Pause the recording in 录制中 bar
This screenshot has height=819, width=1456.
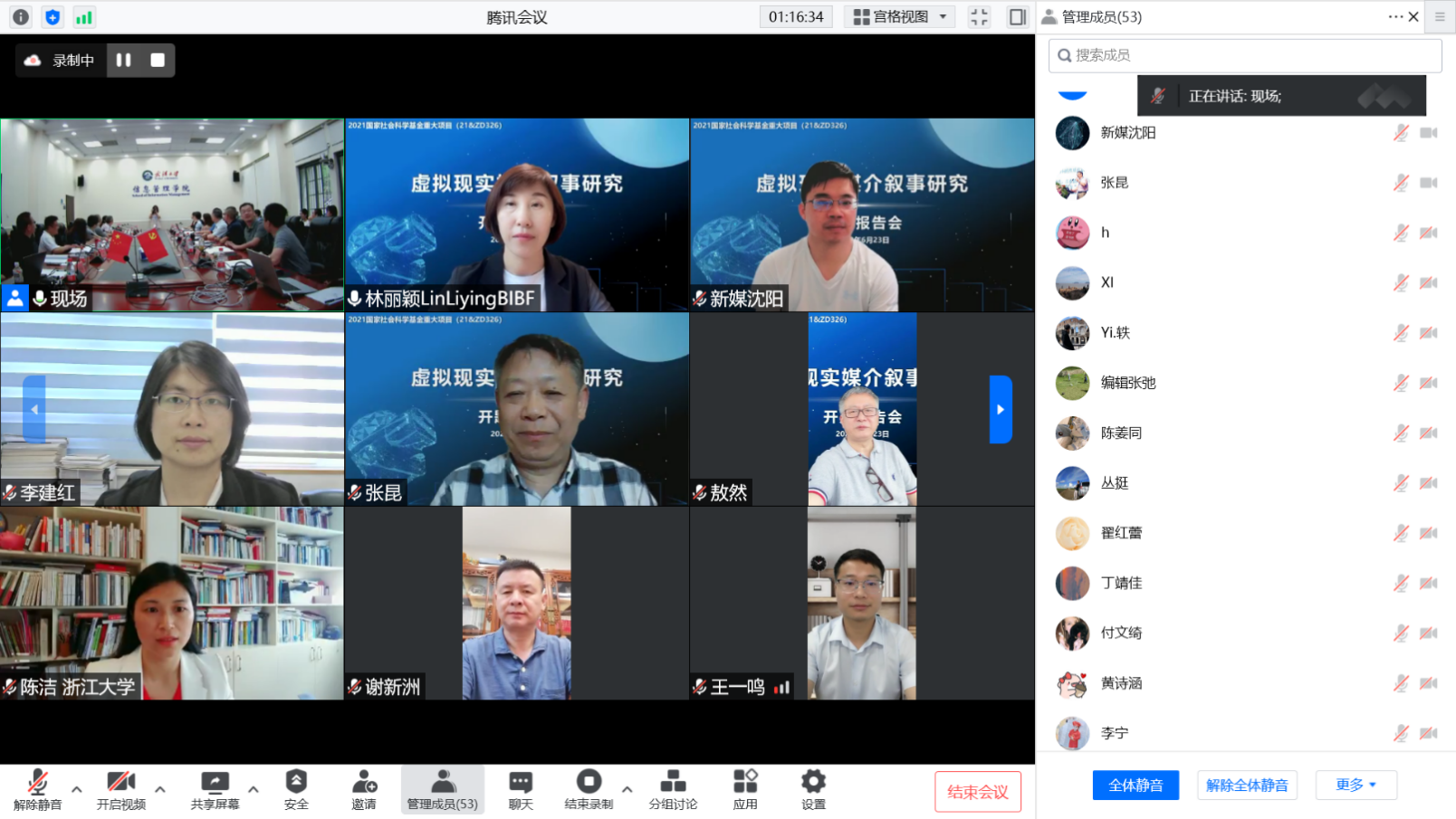click(x=124, y=60)
